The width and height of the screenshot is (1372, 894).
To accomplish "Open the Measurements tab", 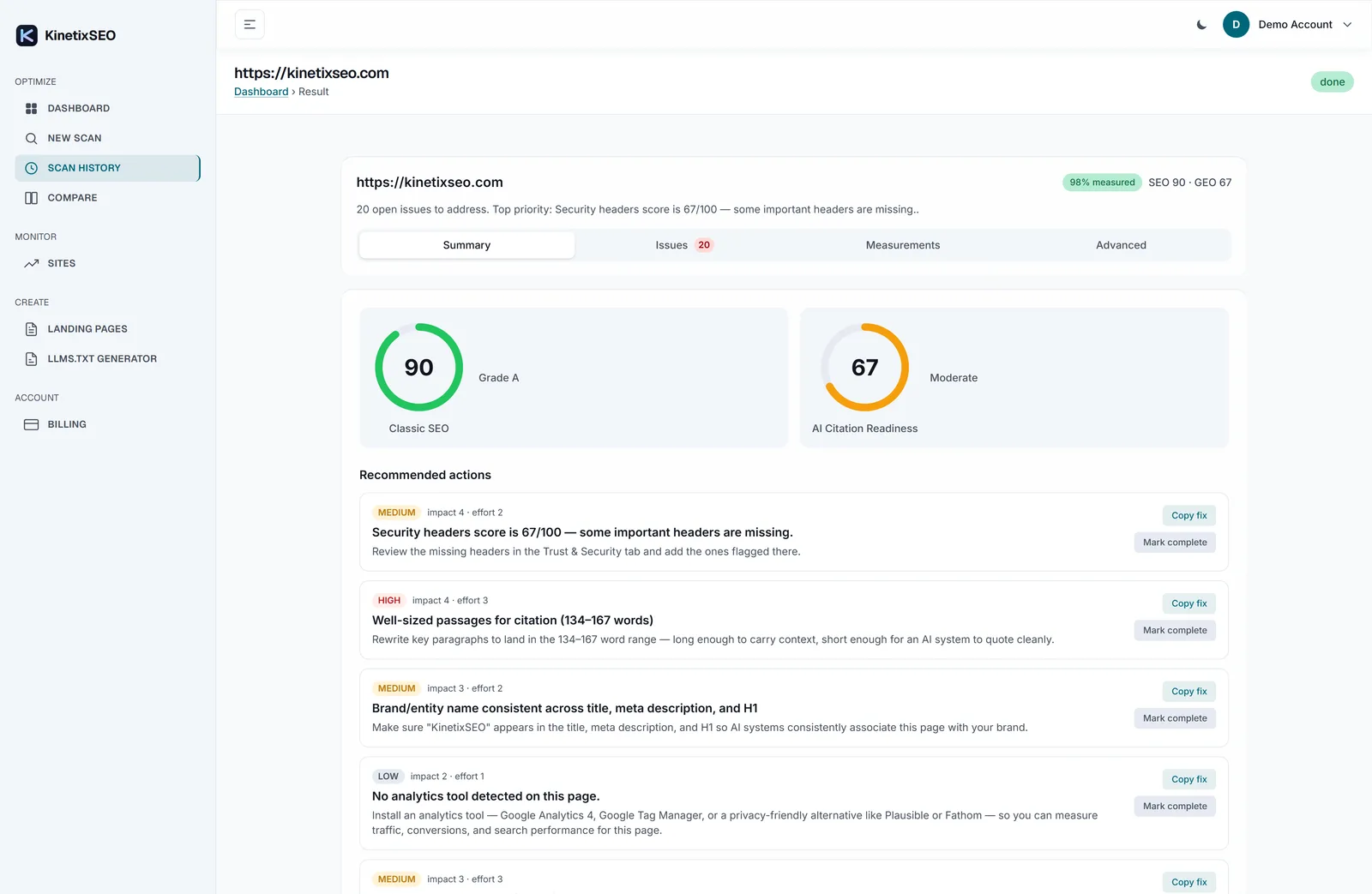I will 903,245.
